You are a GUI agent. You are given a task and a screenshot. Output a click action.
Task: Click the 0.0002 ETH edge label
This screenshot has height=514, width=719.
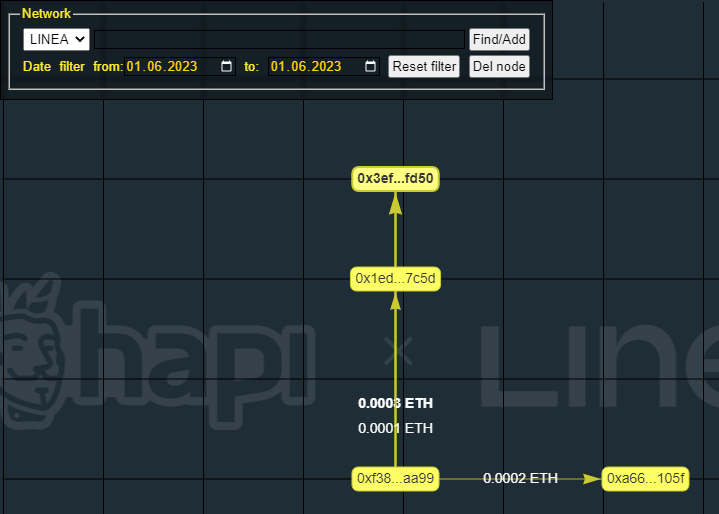(520, 479)
